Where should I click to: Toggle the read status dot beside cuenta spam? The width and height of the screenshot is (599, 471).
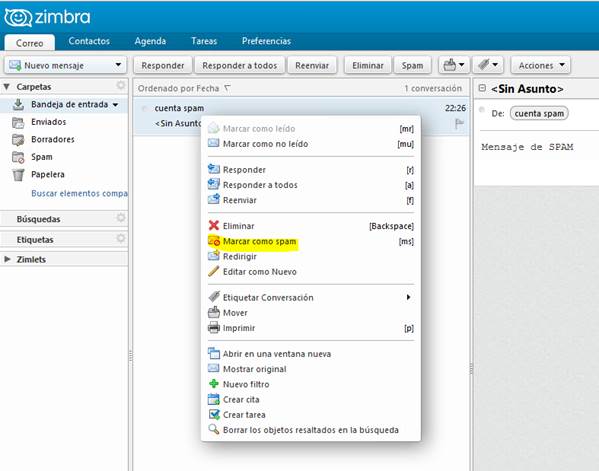click(144, 108)
